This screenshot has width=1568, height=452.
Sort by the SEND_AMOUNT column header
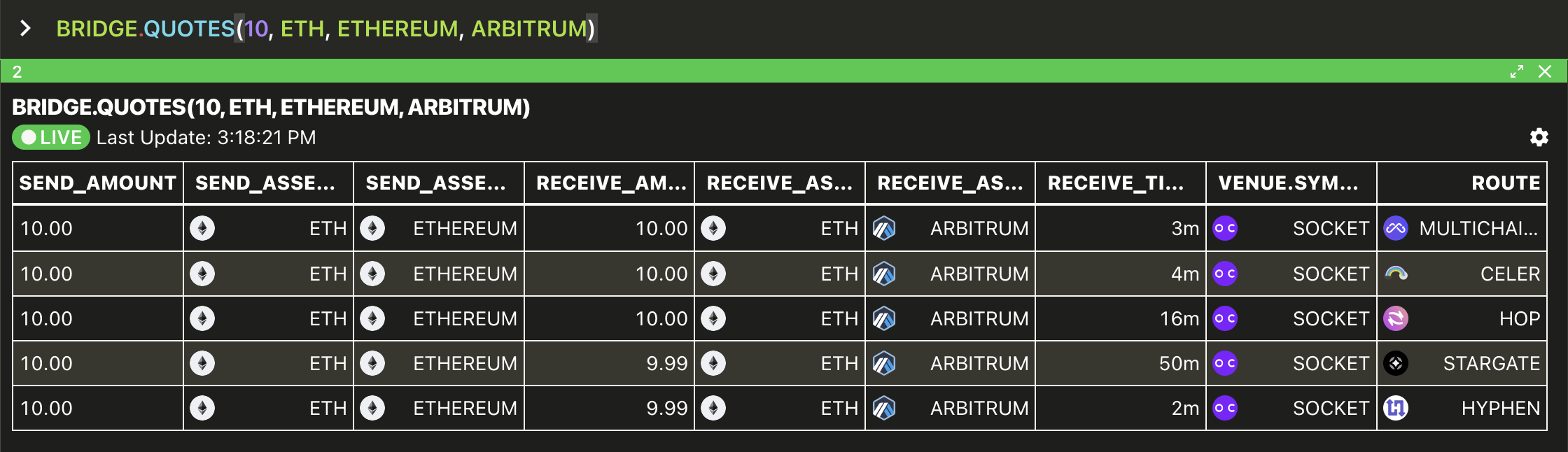(x=98, y=183)
